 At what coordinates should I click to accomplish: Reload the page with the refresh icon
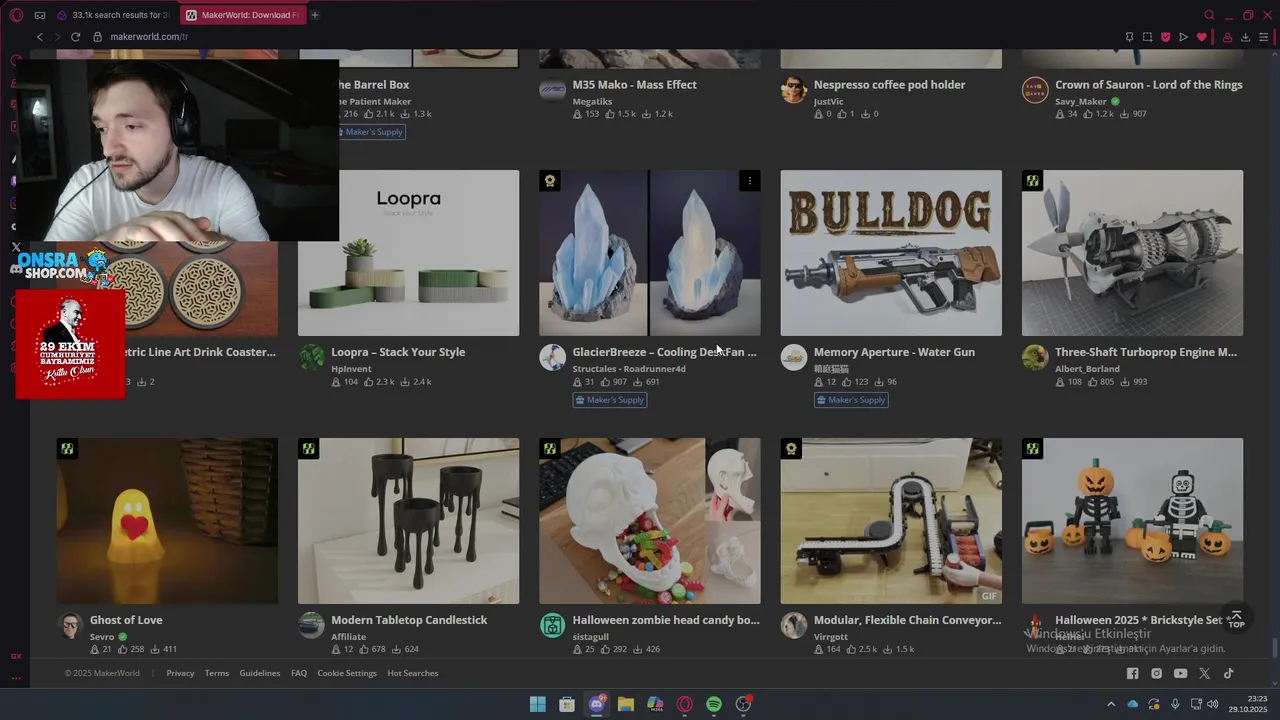[75, 37]
